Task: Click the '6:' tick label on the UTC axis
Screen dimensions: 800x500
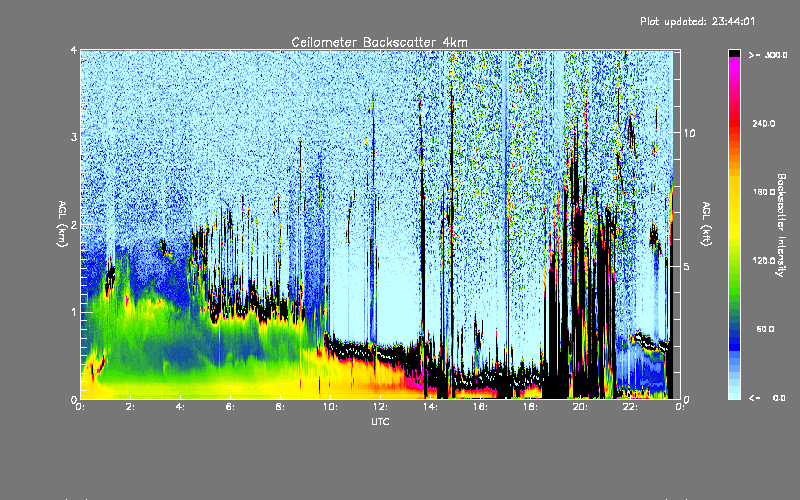Action: (230, 407)
